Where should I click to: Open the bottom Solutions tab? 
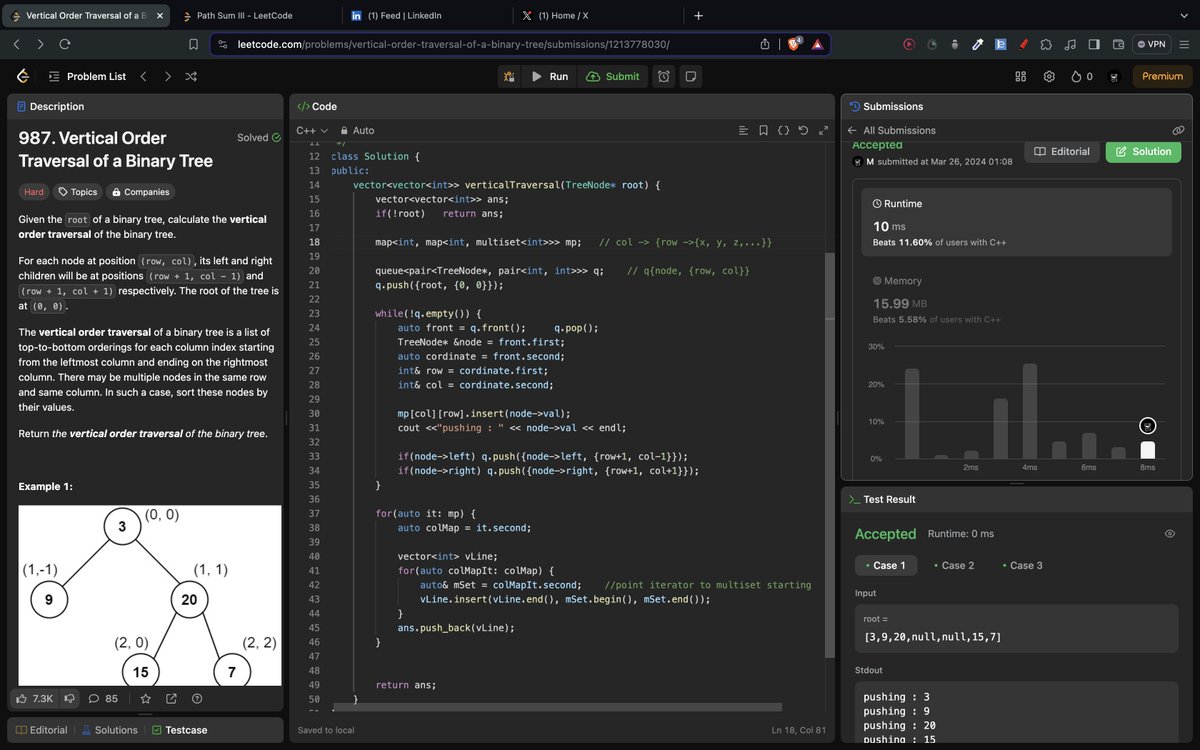[x=109, y=730]
